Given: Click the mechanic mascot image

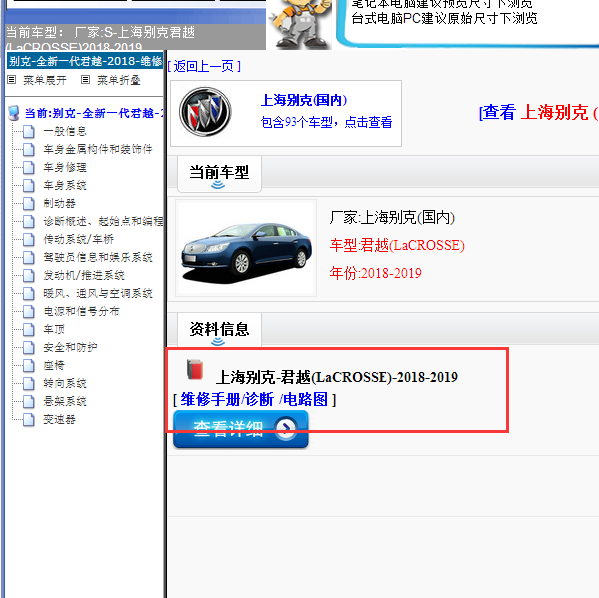Looking at the screenshot, I should (300, 24).
